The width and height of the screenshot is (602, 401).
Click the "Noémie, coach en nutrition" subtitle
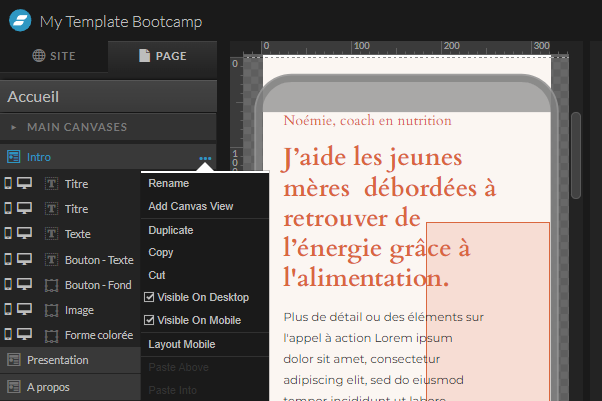367,121
